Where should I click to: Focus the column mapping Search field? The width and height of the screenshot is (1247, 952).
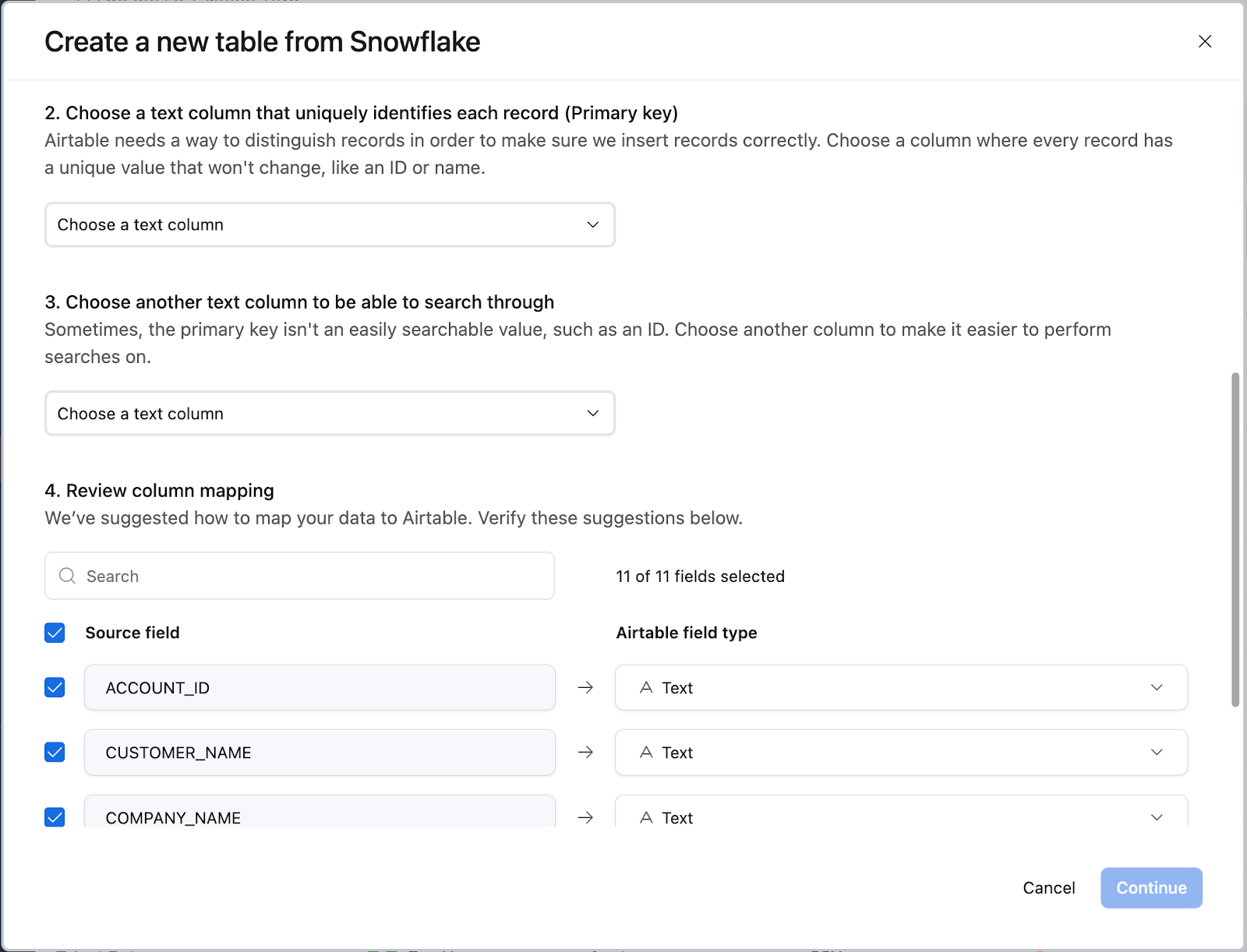click(299, 576)
